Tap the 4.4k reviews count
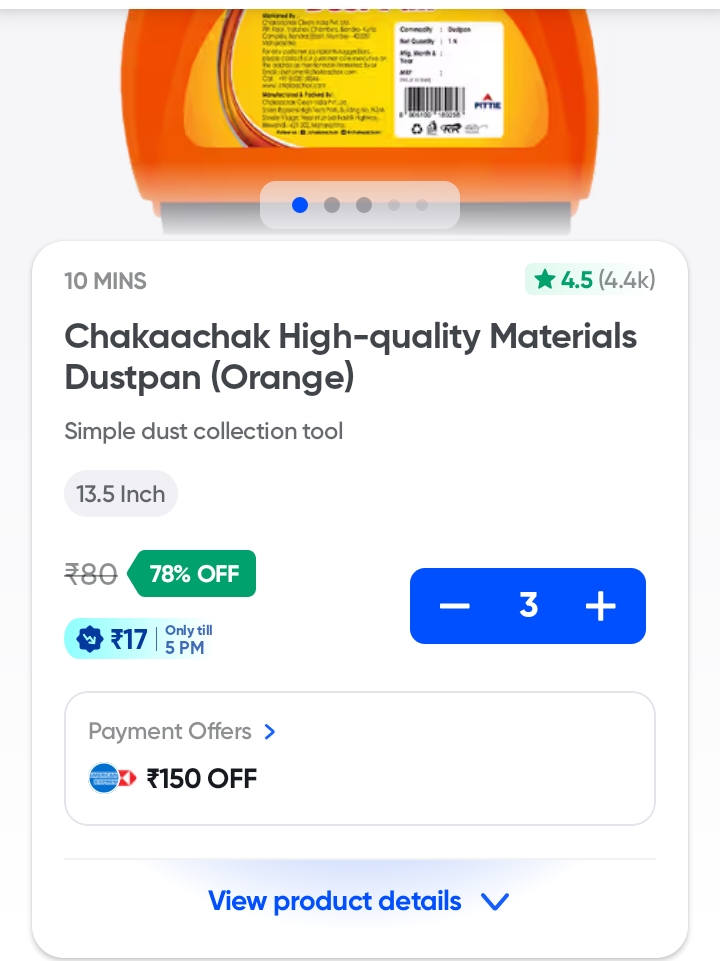Image resolution: width=720 pixels, height=961 pixels. (626, 280)
